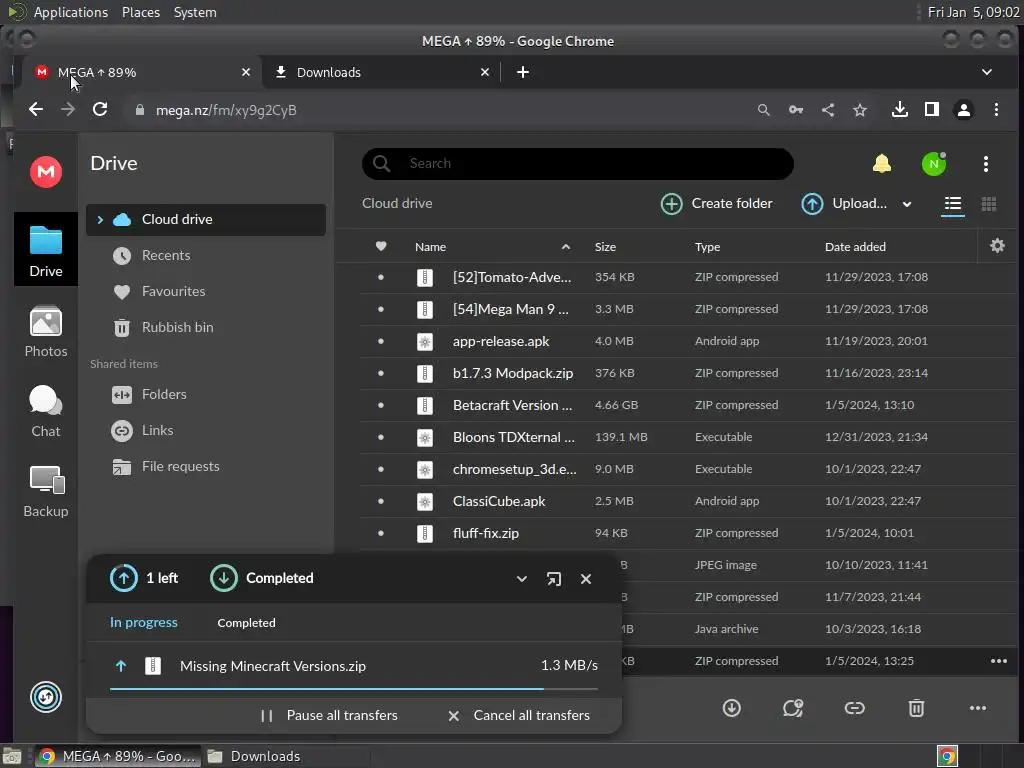Go back in Chrome

[36, 110]
